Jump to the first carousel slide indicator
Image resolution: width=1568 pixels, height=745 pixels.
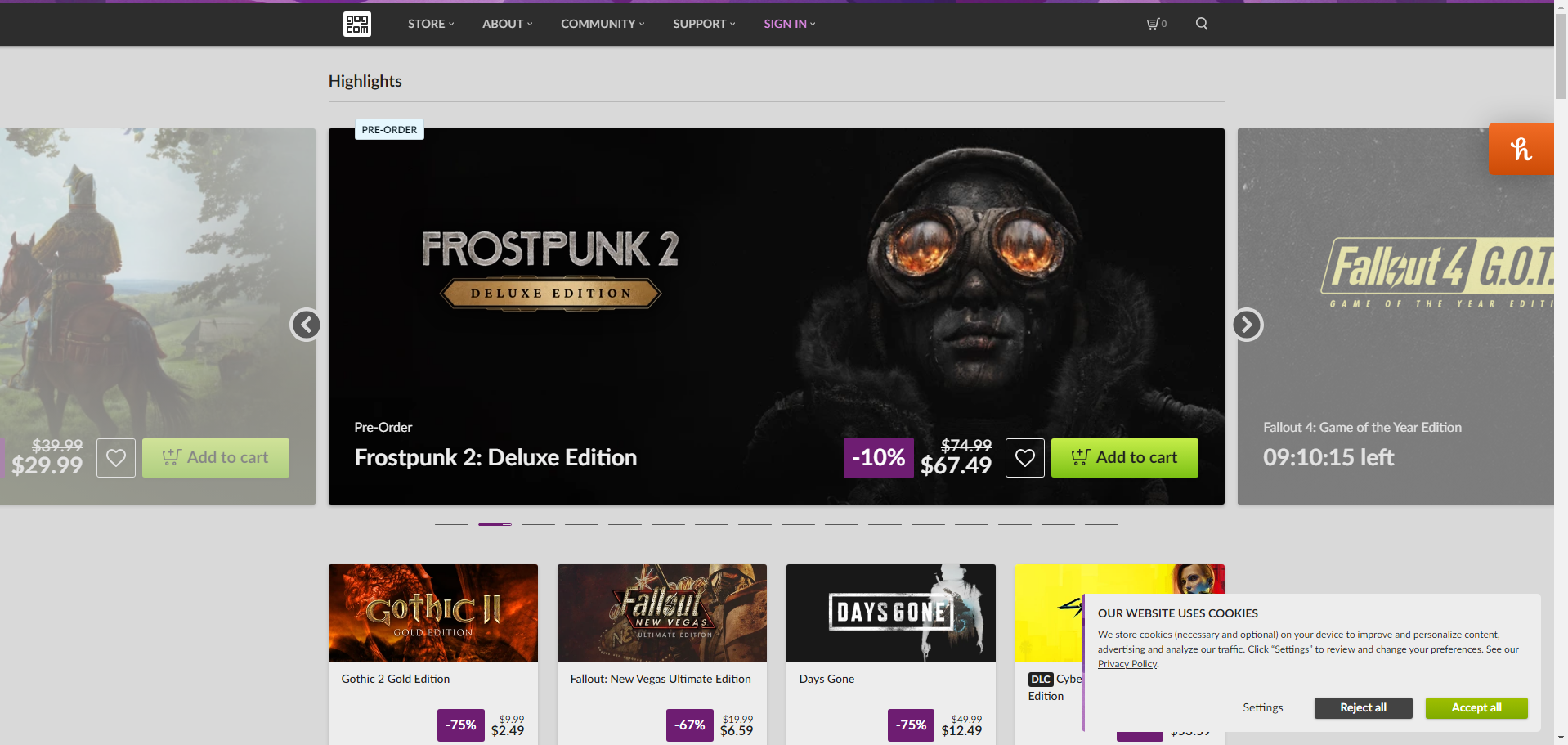point(451,524)
